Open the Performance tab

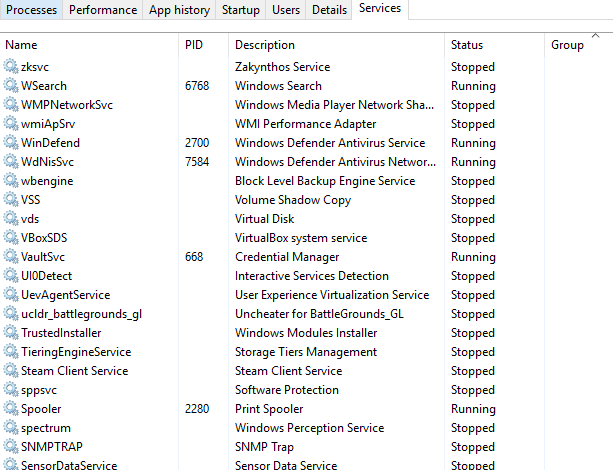point(103,10)
